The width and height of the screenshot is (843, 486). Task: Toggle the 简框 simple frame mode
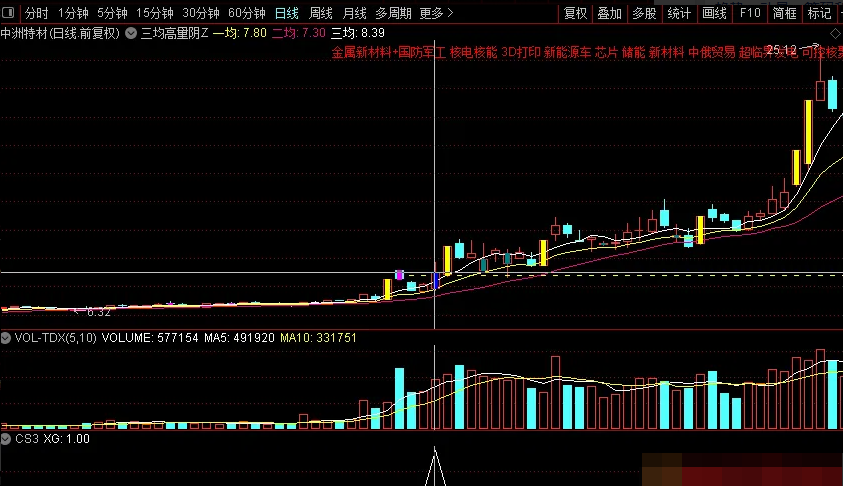coord(784,13)
